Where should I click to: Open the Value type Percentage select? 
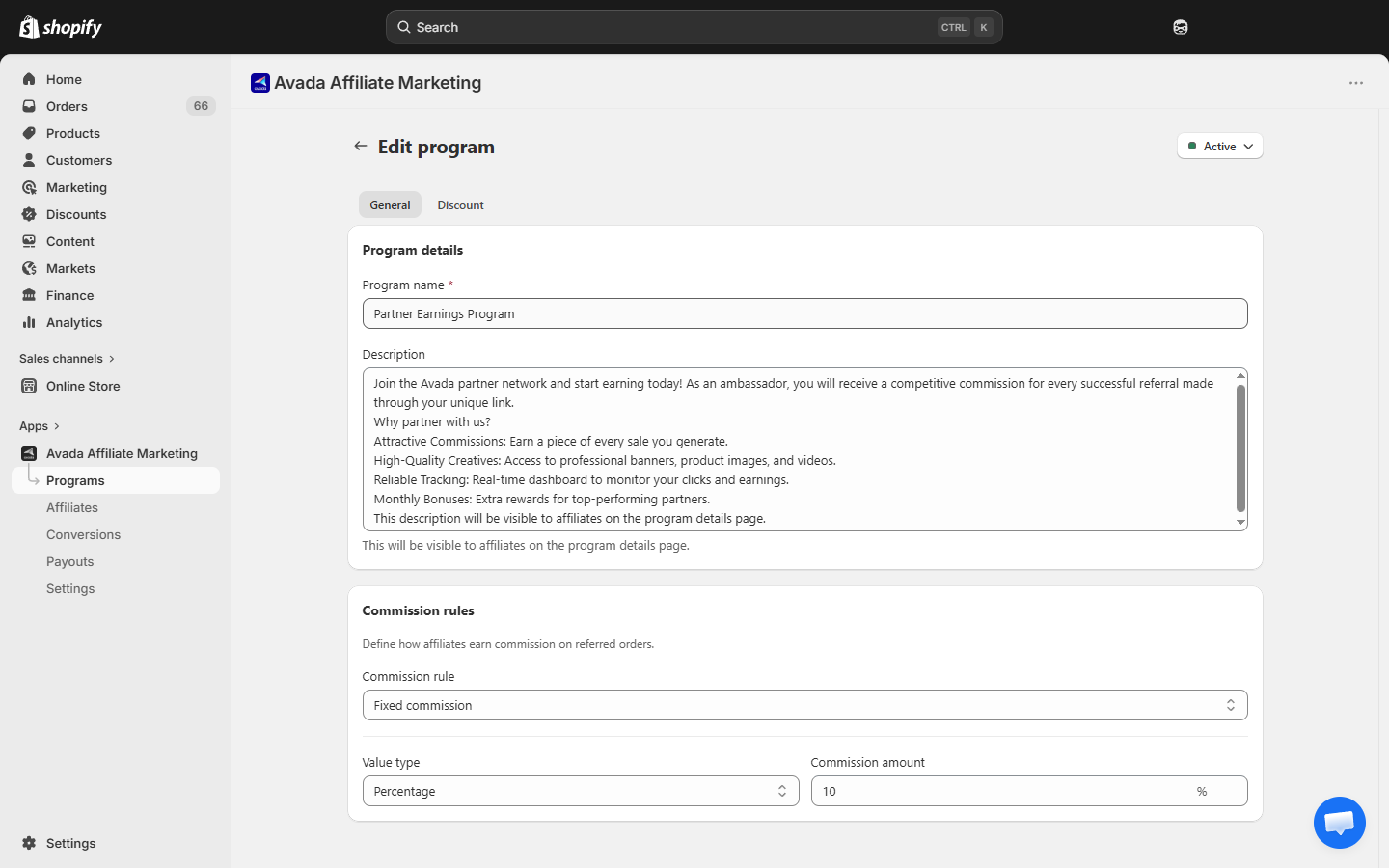click(581, 791)
